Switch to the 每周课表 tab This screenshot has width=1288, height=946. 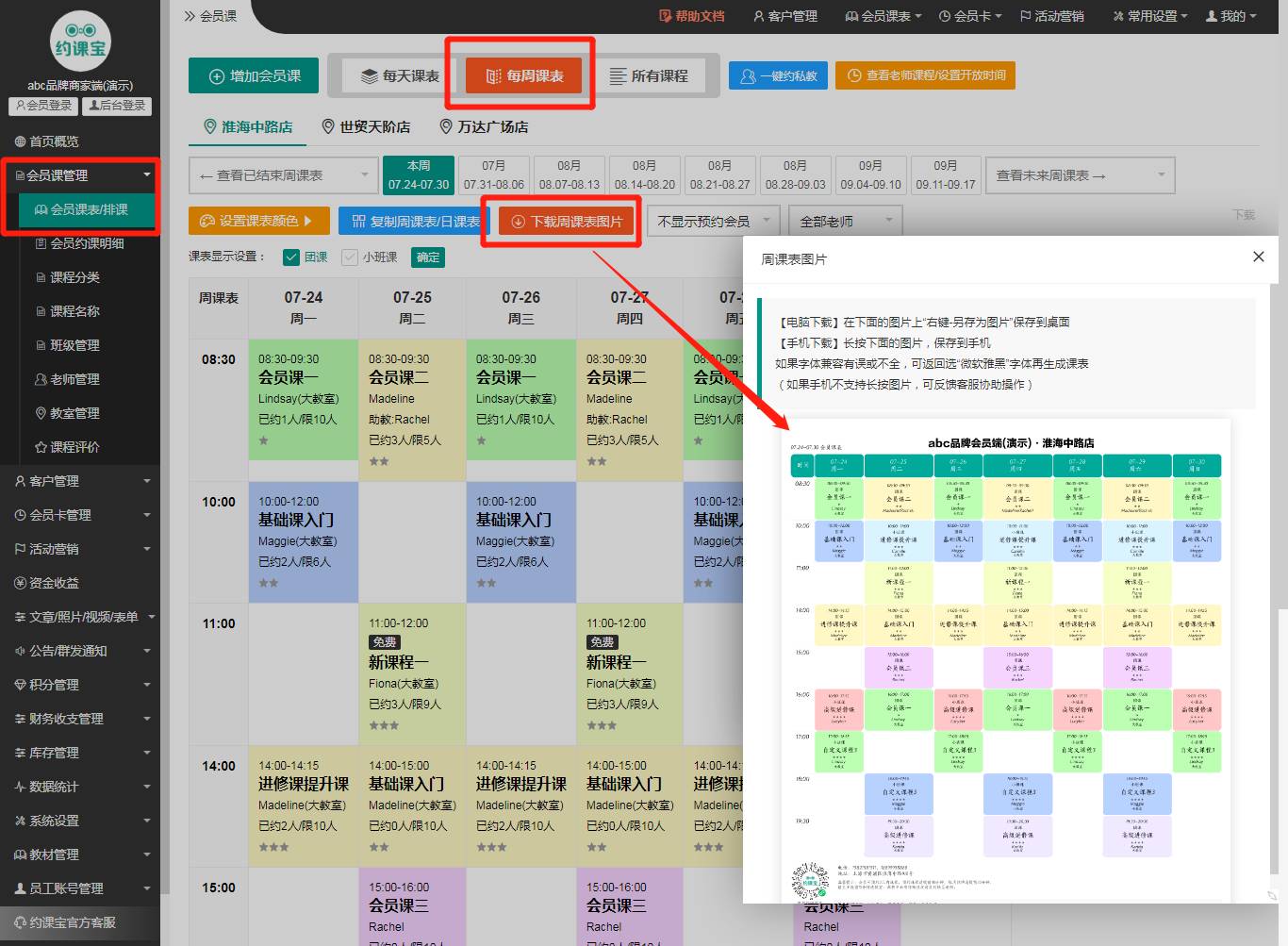(524, 75)
